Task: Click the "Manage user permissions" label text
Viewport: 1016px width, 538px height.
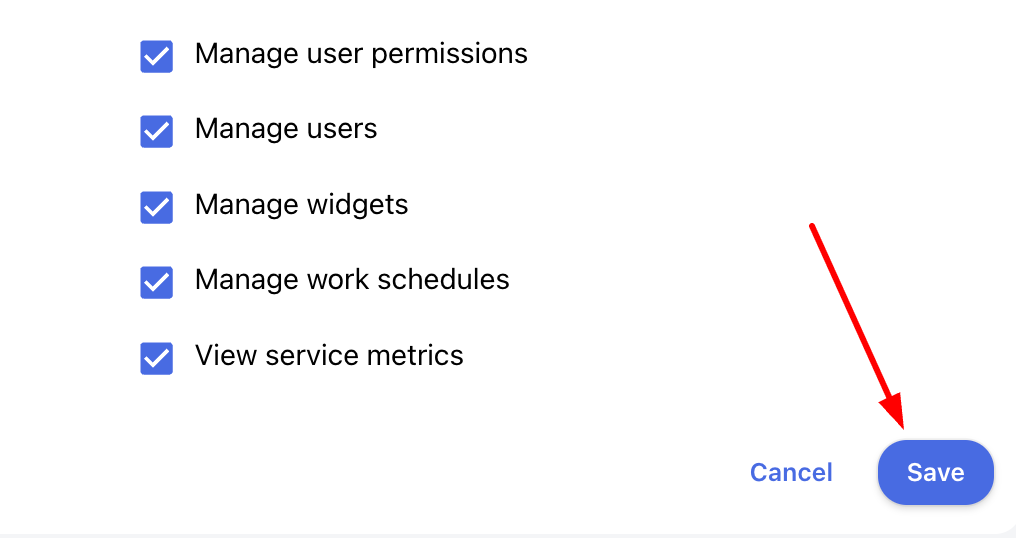Action: 361,54
